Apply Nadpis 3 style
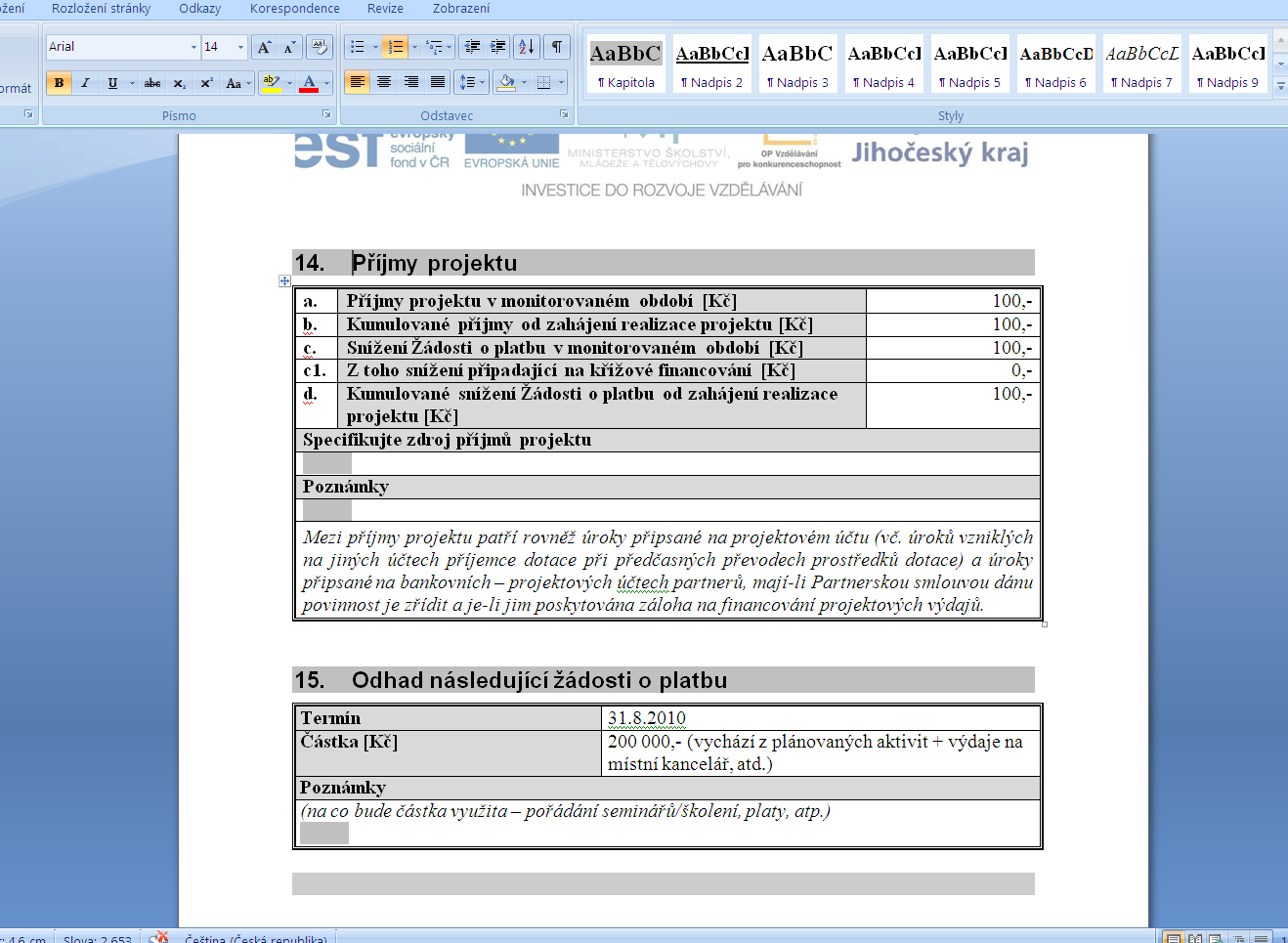Image resolution: width=1288 pixels, height=943 pixels. 798,64
